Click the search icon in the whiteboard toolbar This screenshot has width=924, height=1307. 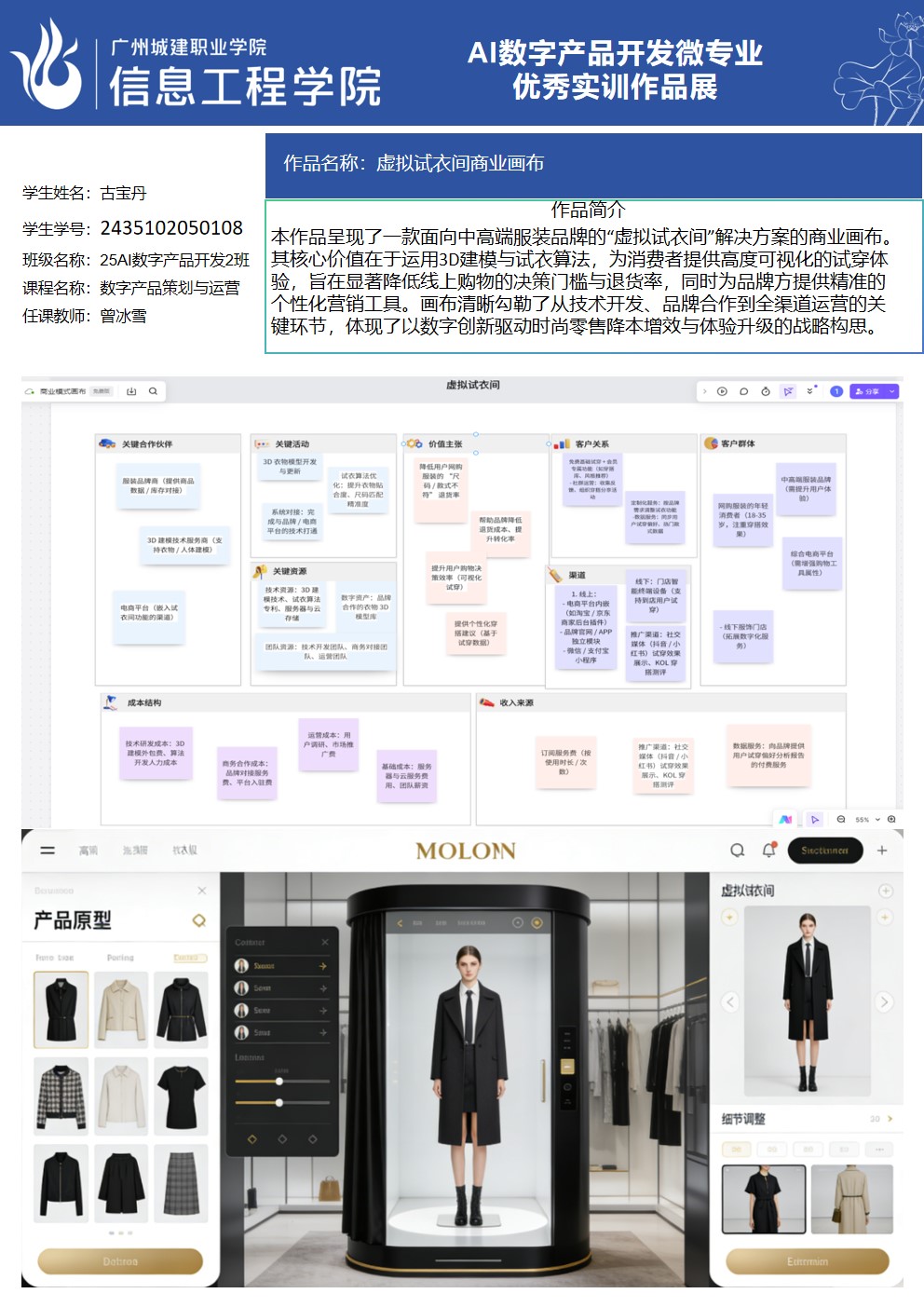pyautogui.click(x=153, y=391)
